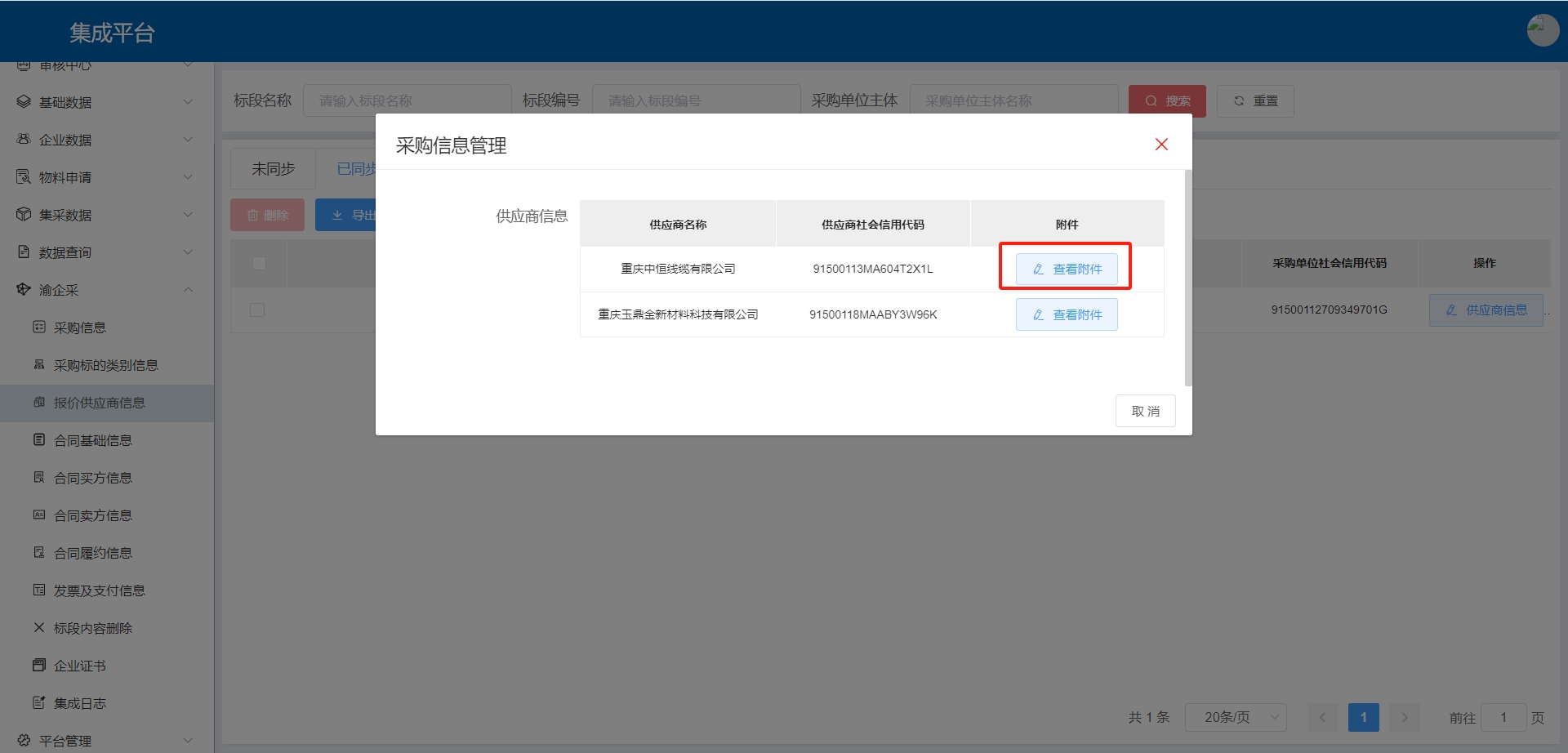The height and width of the screenshot is (753, 1568).
Task: Click the 采购信息 sidebar icon
Action: (x=39, y=327)
